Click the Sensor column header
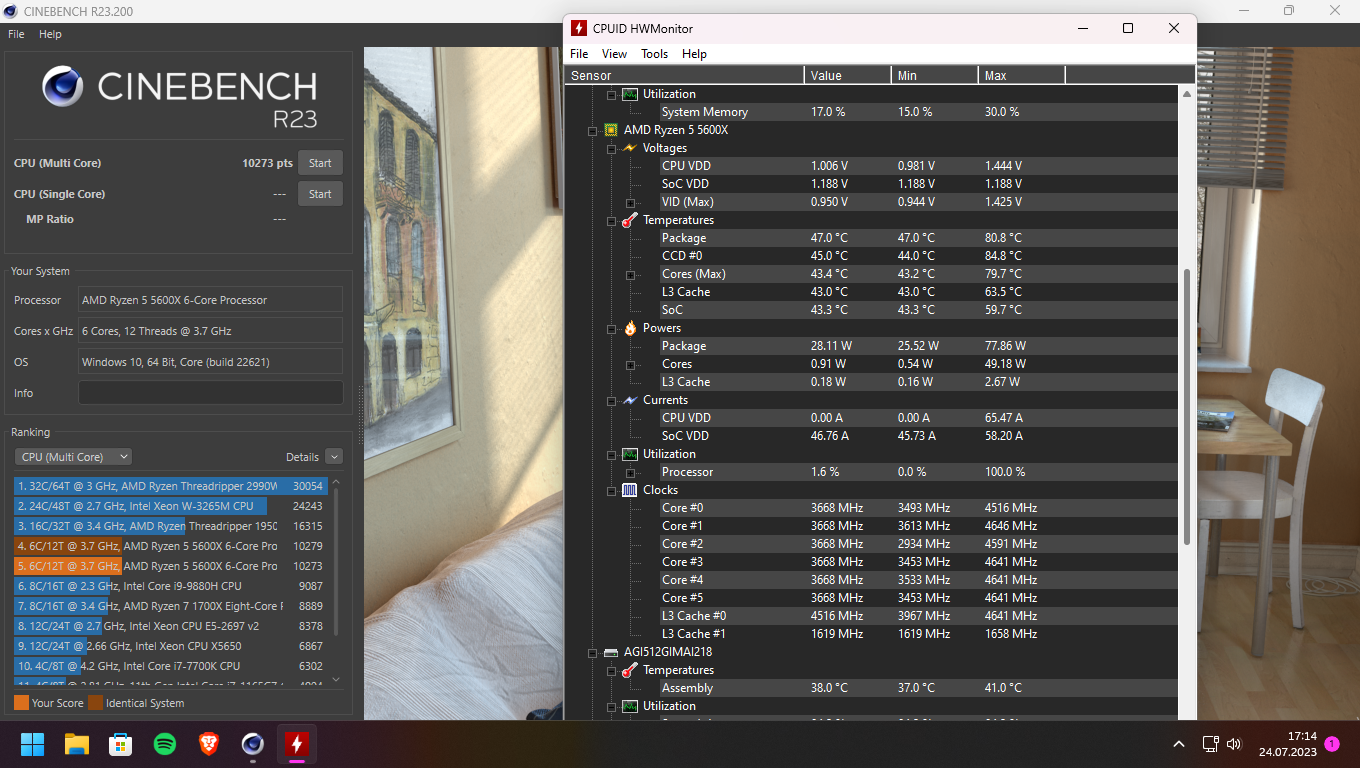The image size is (1360, 768). tap(684, 76)
